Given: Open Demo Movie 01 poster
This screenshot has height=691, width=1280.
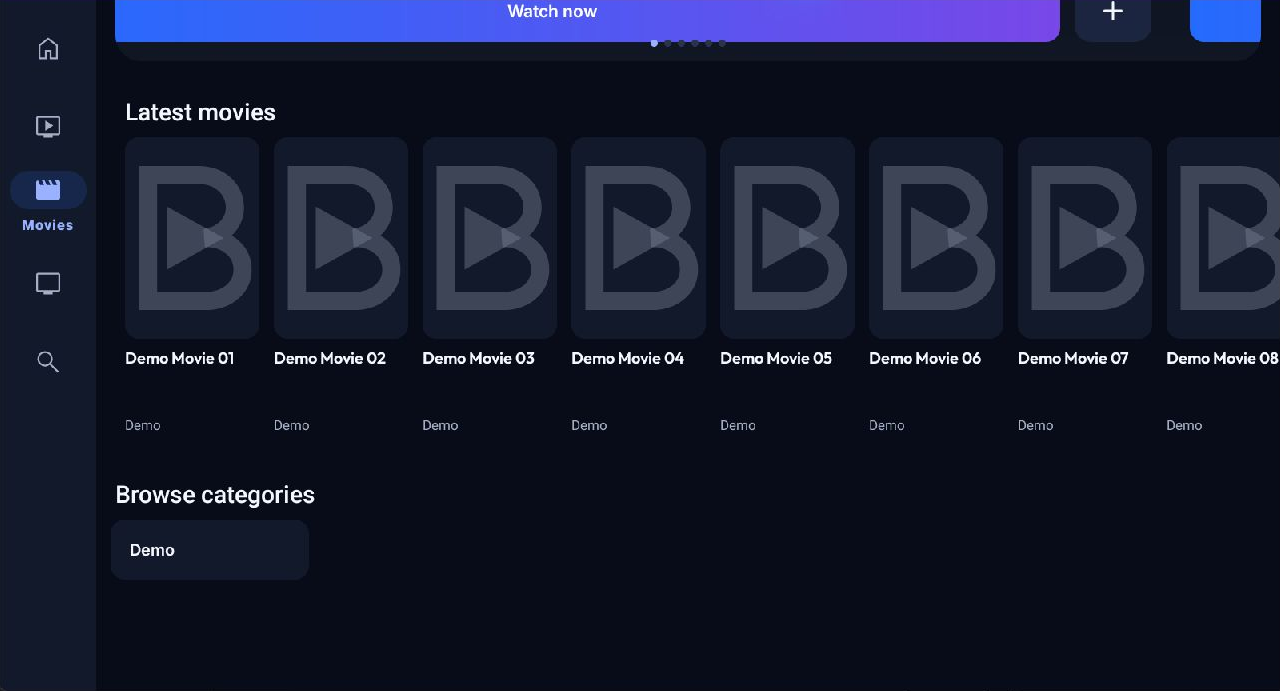Looking at the screenshot, I should coord(192,238).
